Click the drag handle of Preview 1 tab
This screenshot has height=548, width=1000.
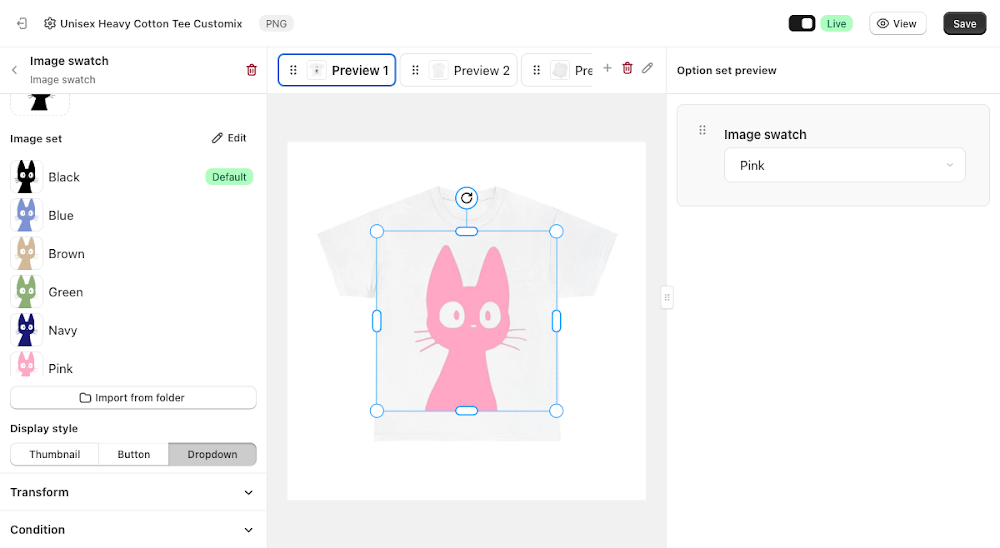point(293,70)
